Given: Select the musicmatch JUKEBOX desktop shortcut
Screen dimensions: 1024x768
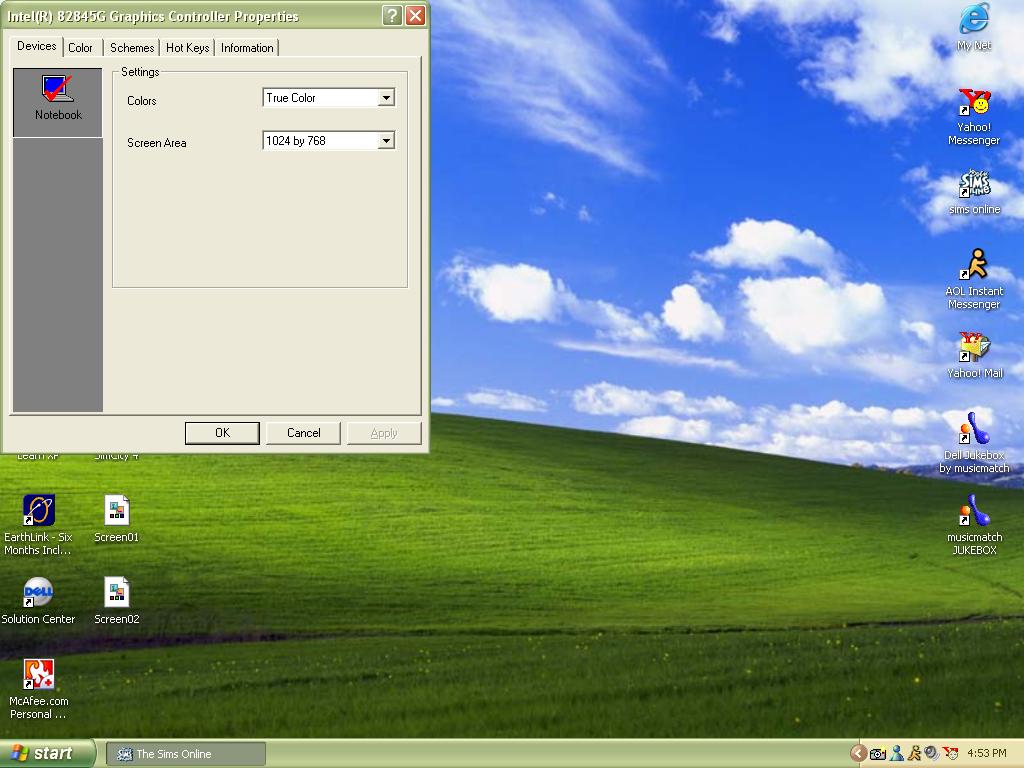Looking at the screenshot, I should click(974, 525).
